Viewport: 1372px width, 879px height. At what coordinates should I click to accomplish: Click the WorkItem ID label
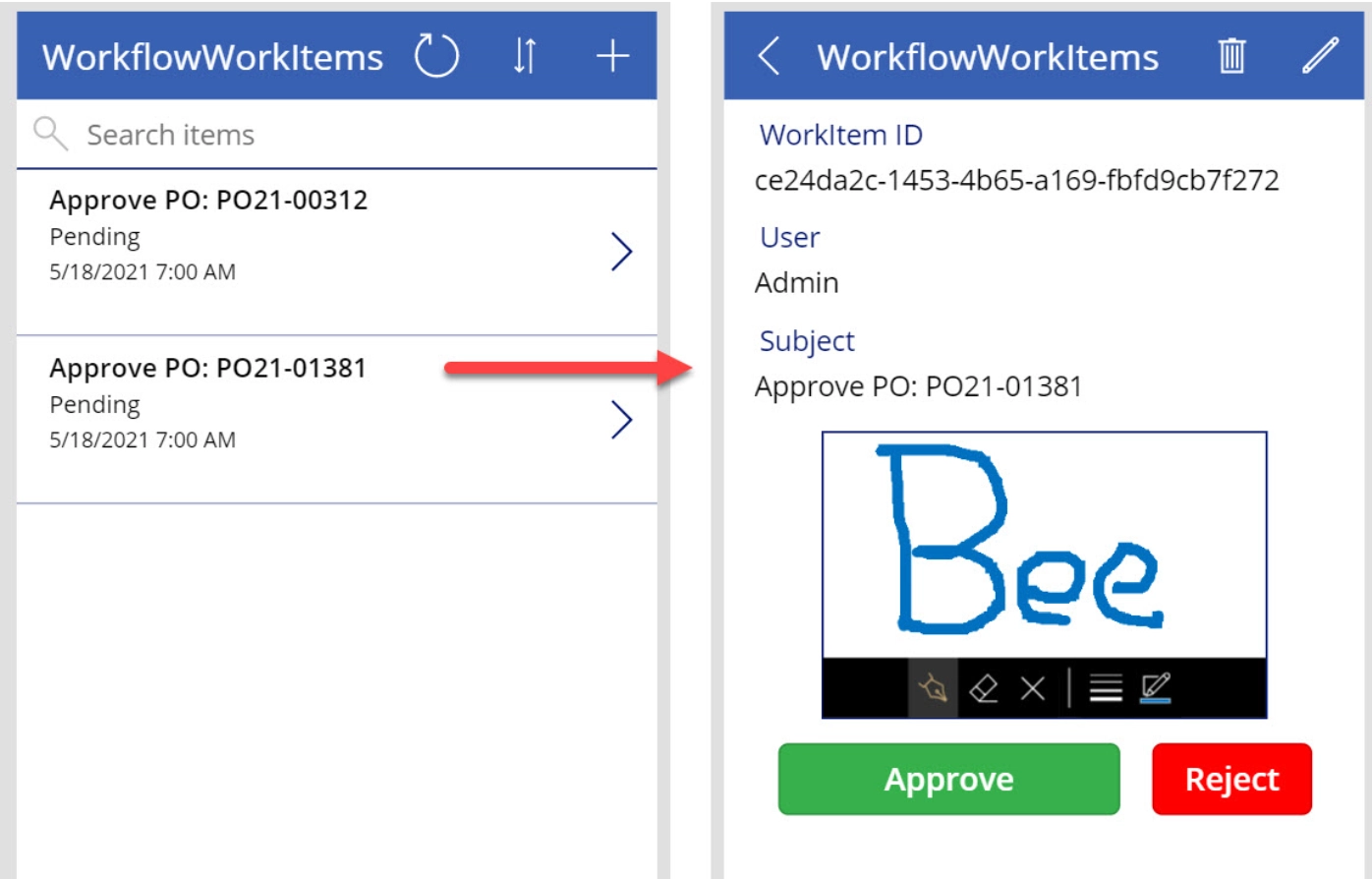pos(841,135)
